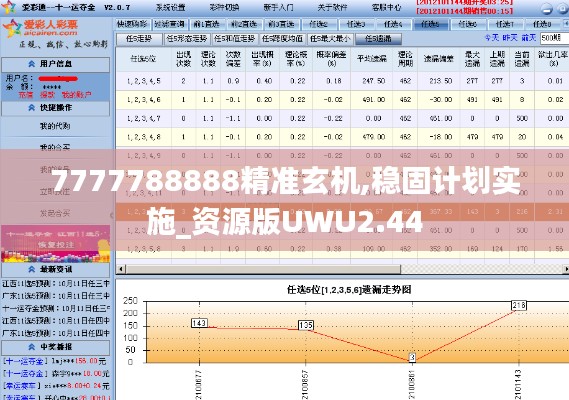Image resolution: width=569 pixels, height=400 pixels.
Task: Open the 系统设置 menu
Action: pos(171,7)
